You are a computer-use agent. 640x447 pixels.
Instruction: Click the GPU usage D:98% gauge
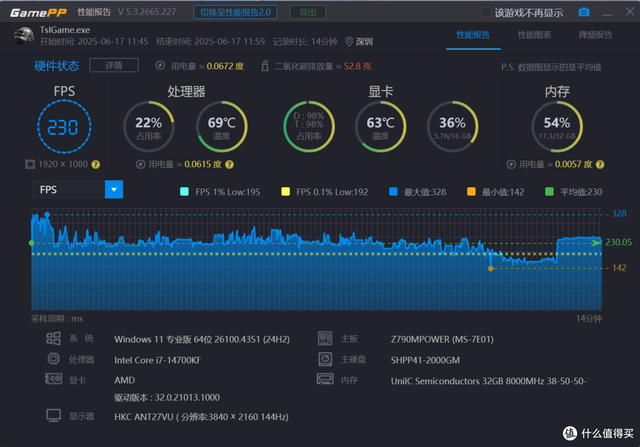click(309, 127)
